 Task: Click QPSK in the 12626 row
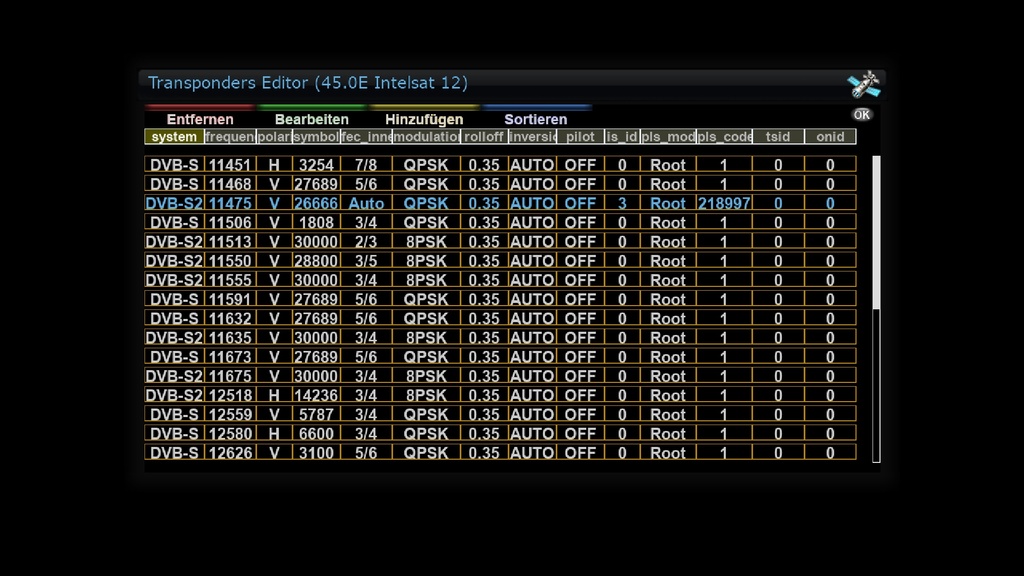click(426, 453)
